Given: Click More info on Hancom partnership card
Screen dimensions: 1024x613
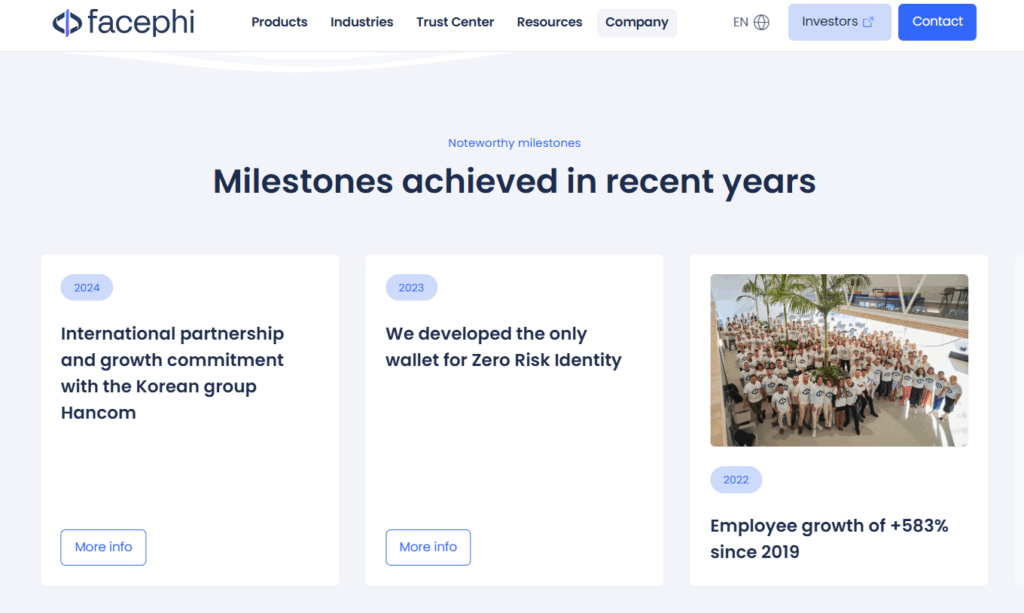Looking at the screenshot, I should coord(103,547).
